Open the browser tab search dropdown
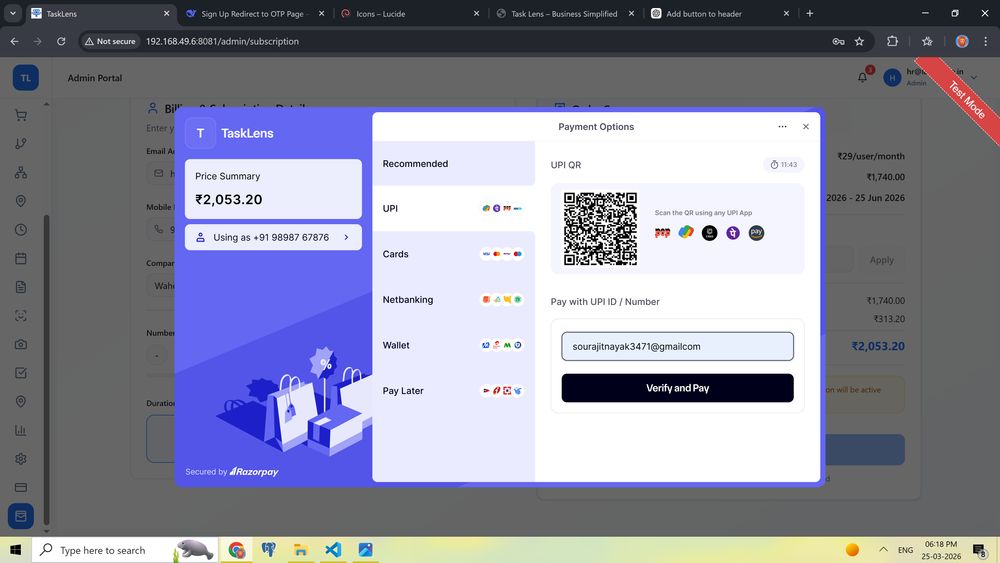 pos(13,14)
